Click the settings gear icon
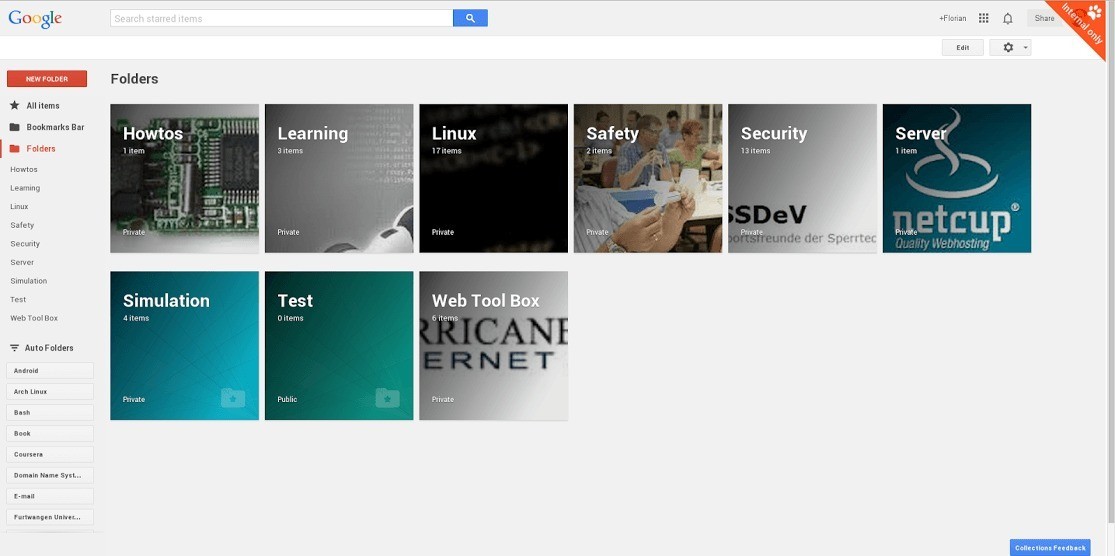1115x556 pixels. 1007,47
